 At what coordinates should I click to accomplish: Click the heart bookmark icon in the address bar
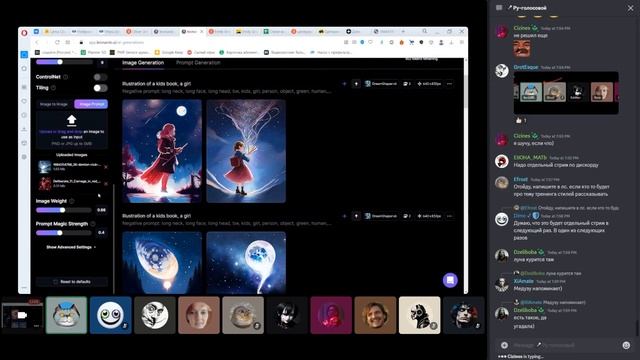pyautogui.click(x=371, y=42)
